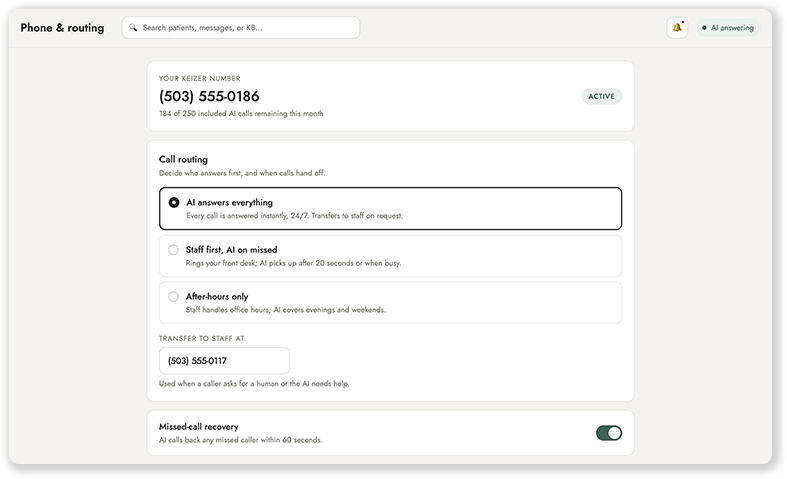Click the Phone & routing page title
The image size is (787, 479).
62,28
